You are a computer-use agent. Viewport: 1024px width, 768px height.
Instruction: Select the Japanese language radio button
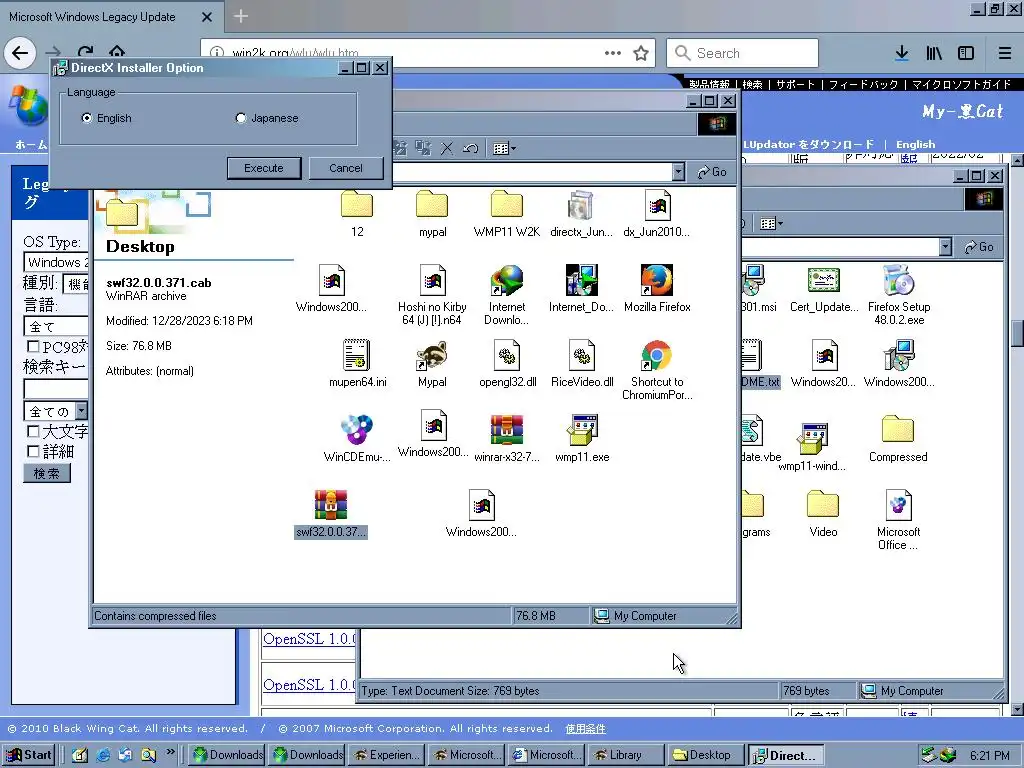click(x=241, y=118)
